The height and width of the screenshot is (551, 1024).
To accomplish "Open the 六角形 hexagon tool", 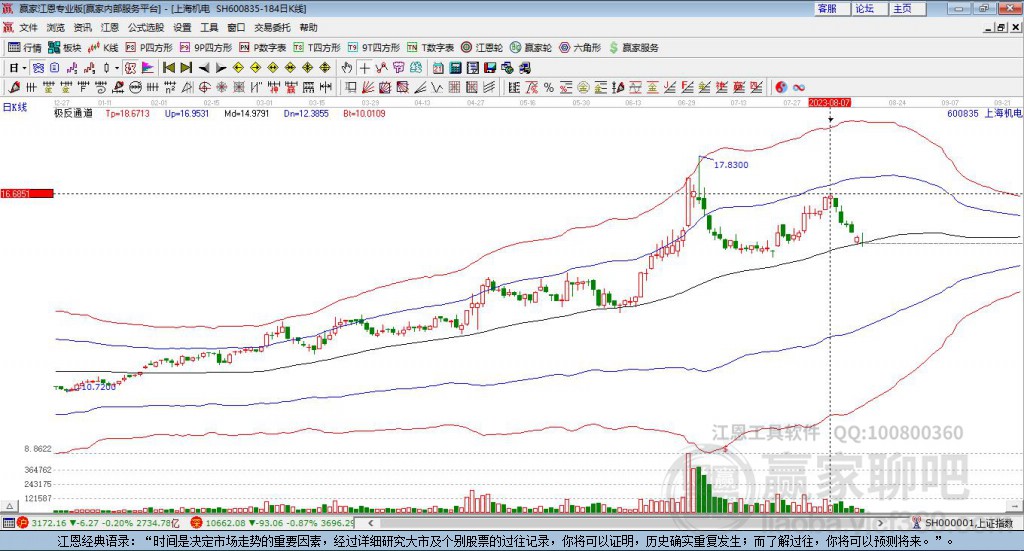I will 580,48.
